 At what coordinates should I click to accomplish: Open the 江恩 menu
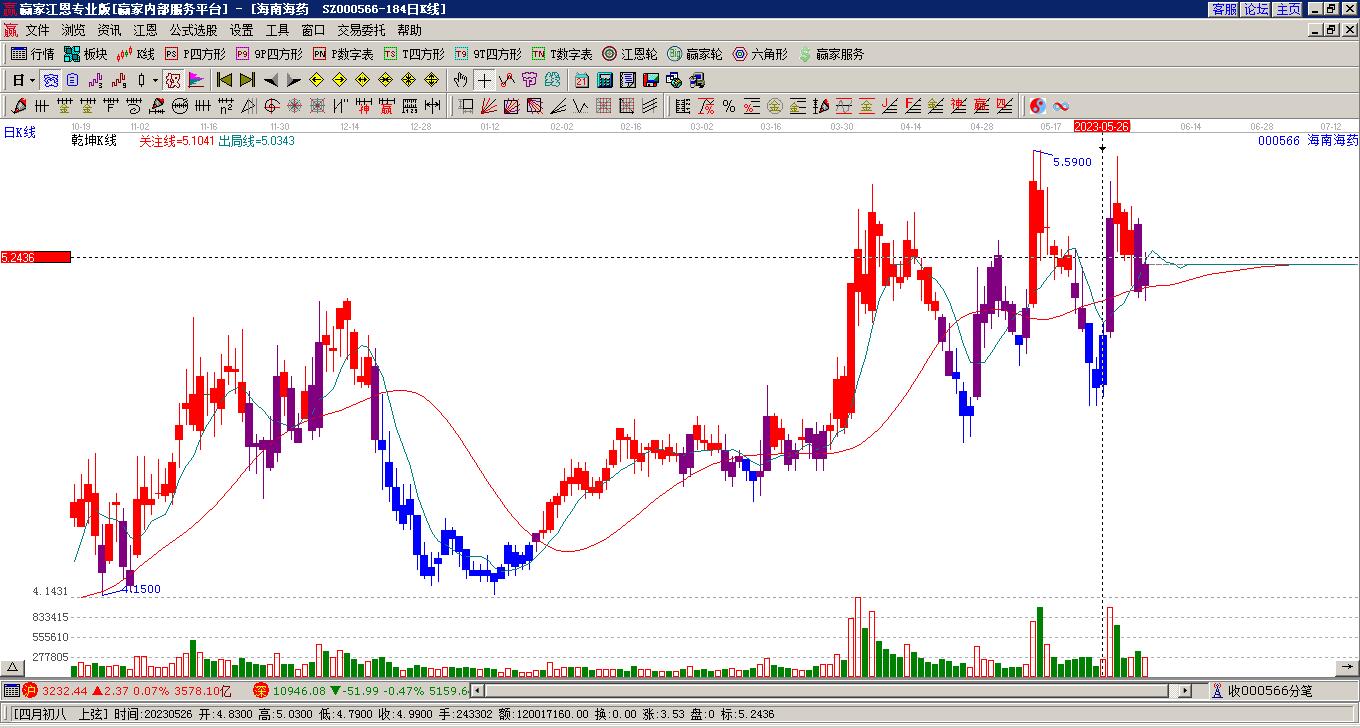(145, 30)
